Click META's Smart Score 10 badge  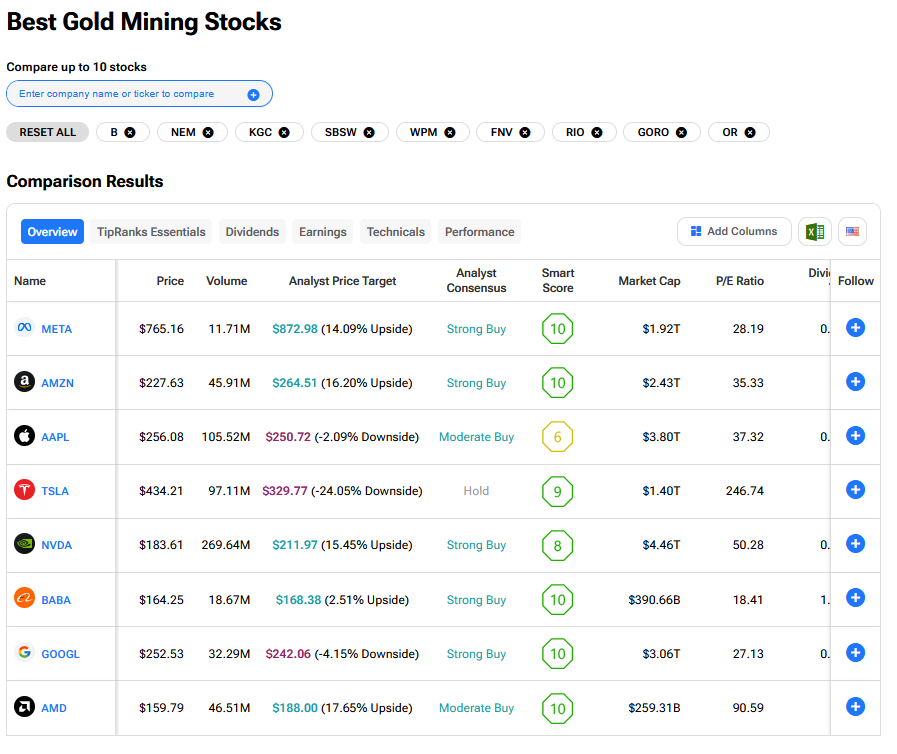(558, 328)
